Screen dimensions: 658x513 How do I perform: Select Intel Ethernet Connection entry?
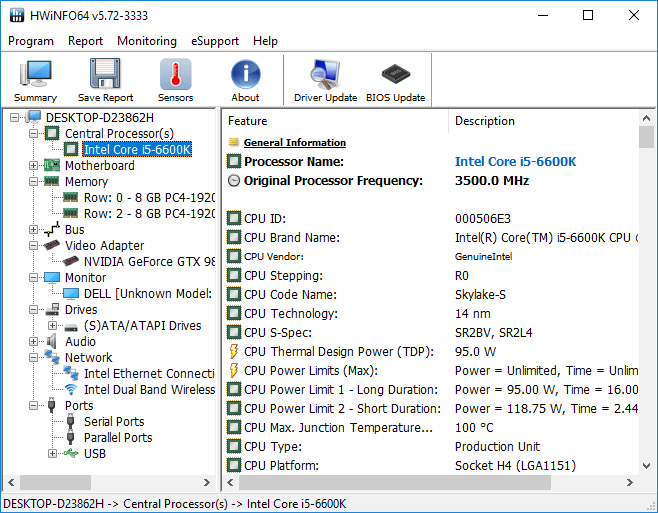149,373
